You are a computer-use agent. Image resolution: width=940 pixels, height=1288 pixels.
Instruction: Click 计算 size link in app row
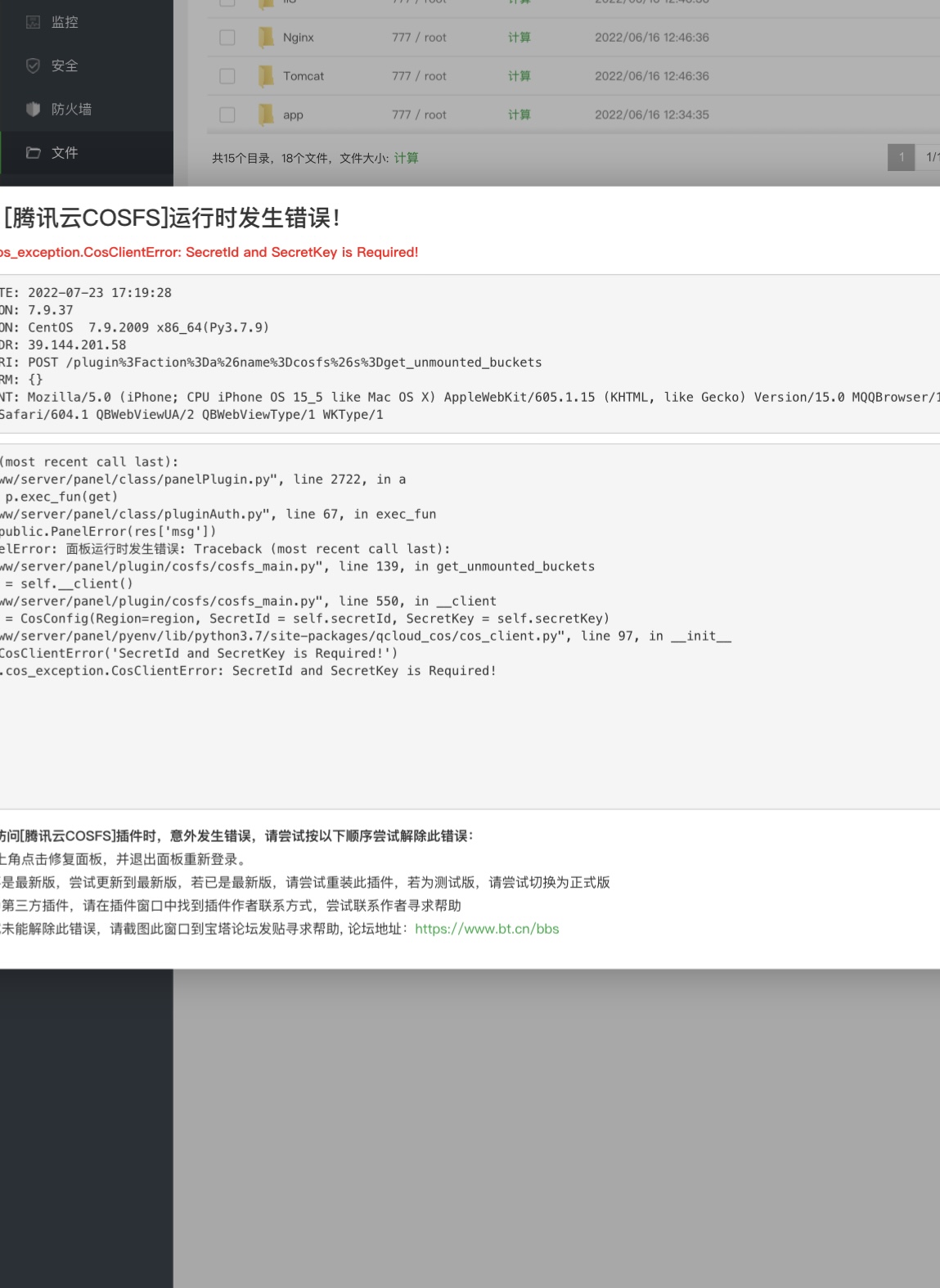[519, 115]
